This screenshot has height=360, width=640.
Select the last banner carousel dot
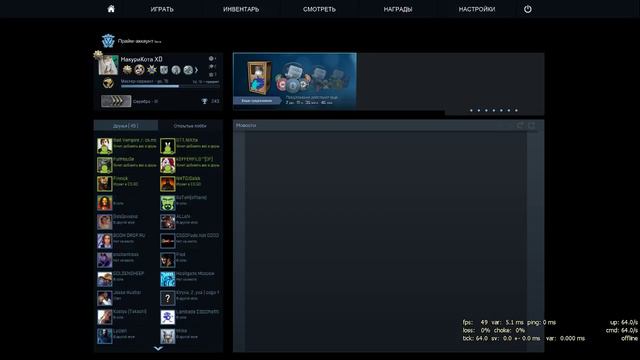tap(516, 111)
